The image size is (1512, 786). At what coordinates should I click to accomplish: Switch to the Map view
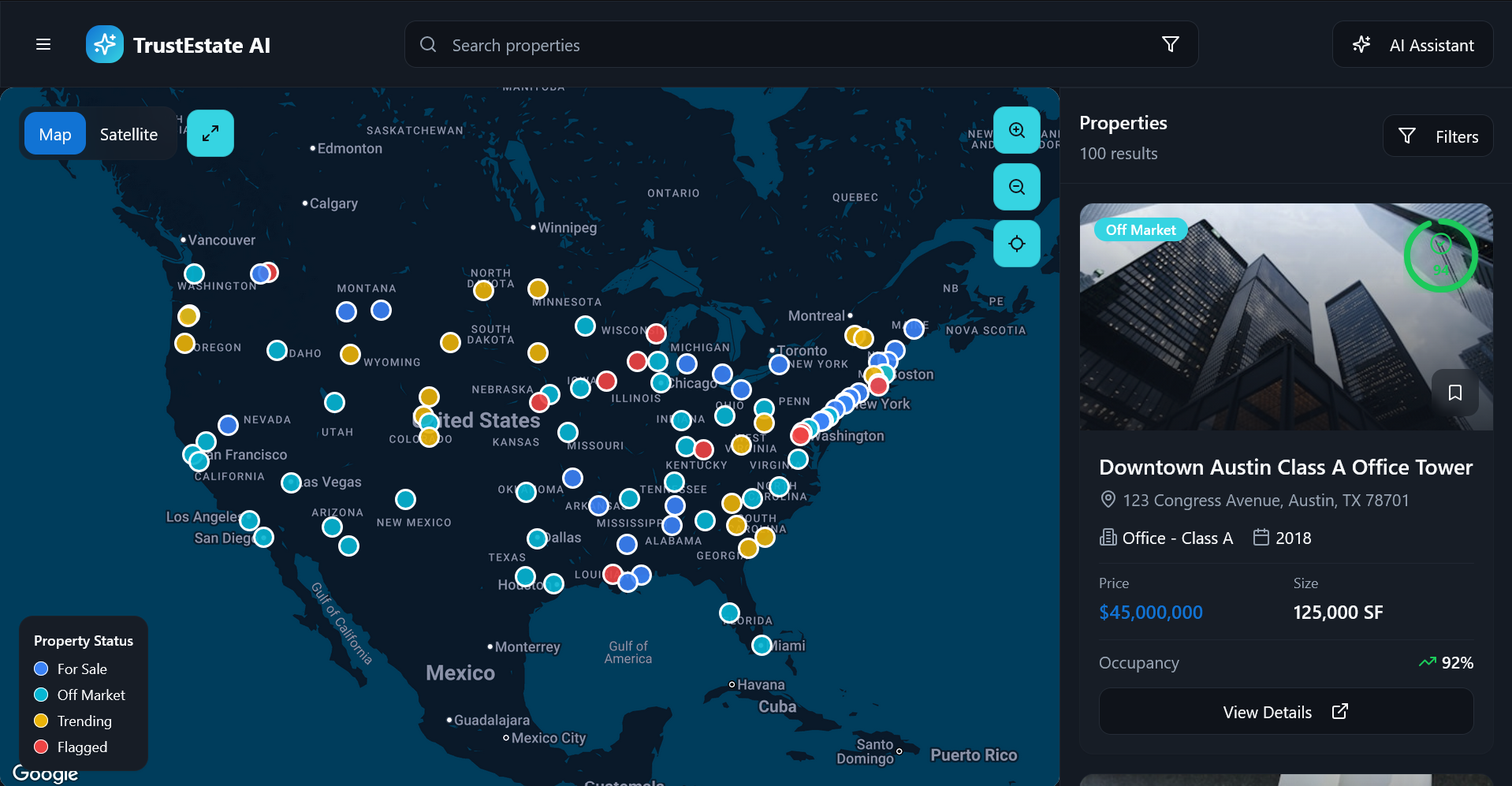(x=55, y=134)
